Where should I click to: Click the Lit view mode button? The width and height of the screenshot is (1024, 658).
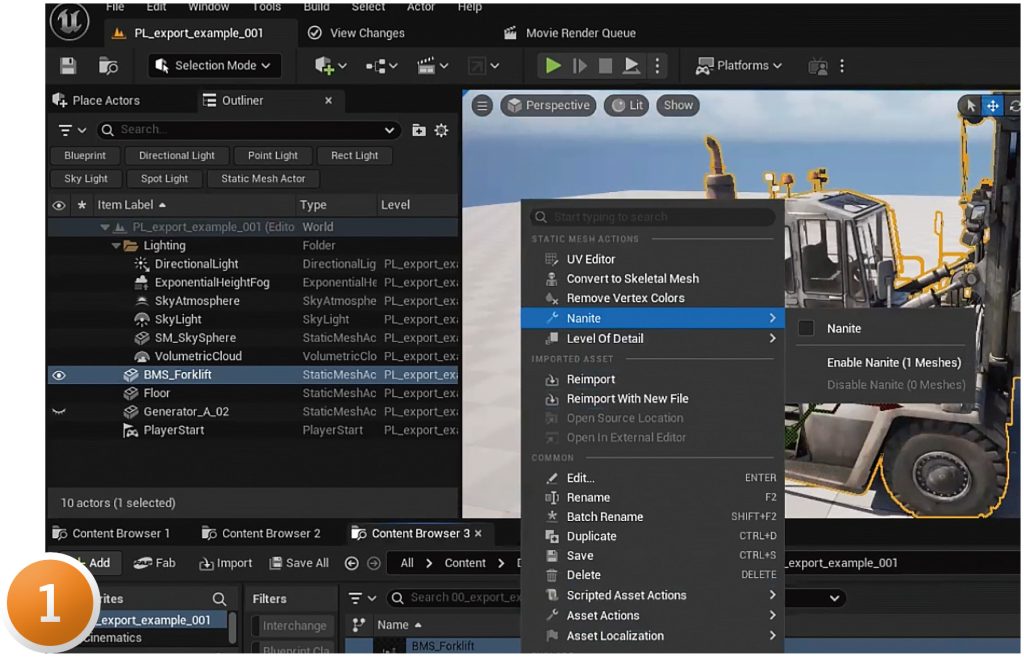click(x=627, y=106)
